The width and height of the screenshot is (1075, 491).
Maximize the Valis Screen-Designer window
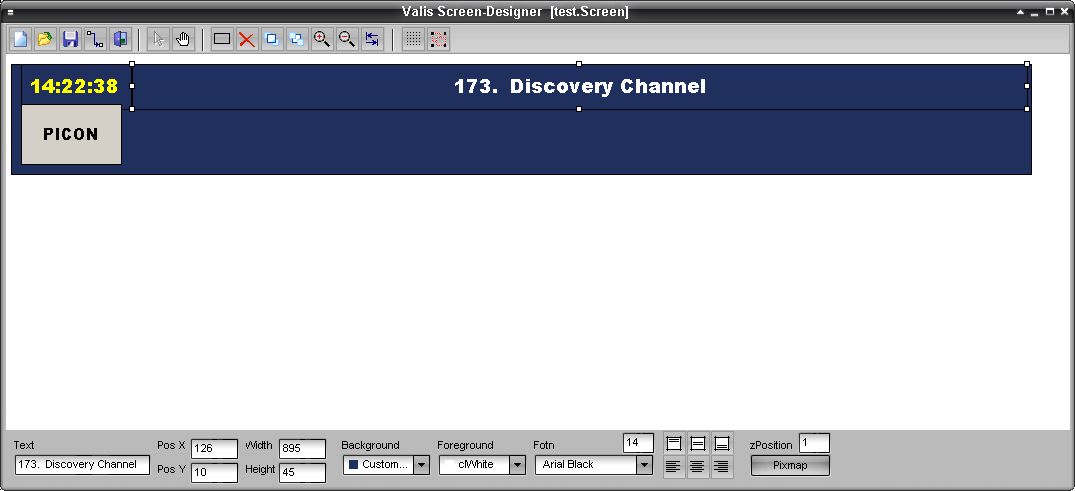point(1050,12)
